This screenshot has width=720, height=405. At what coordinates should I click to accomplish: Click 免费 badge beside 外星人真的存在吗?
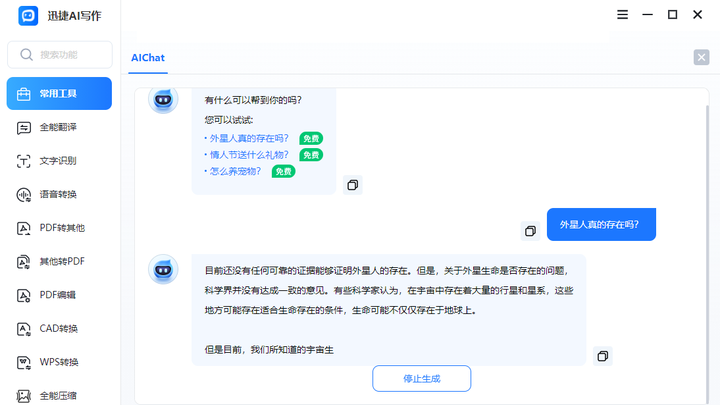[311, 138]
